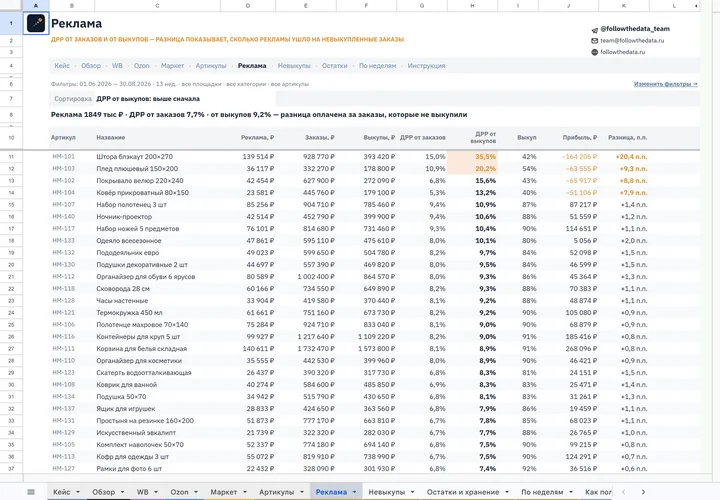720x500 pixels.
Task: Open the Невыкупы sheet tab dropdown arrow
Action: point(412,492)
